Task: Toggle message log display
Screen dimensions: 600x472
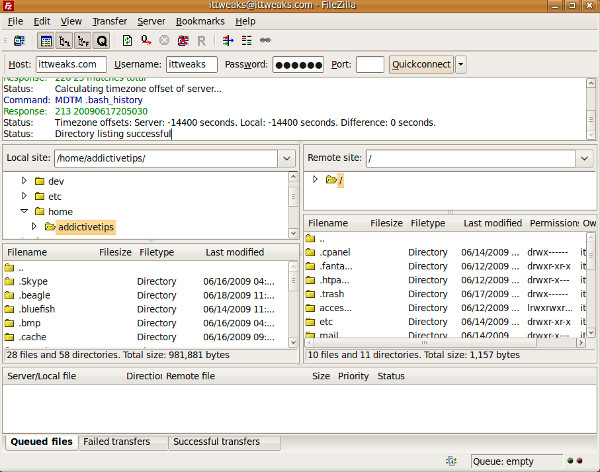Action: 46,41
